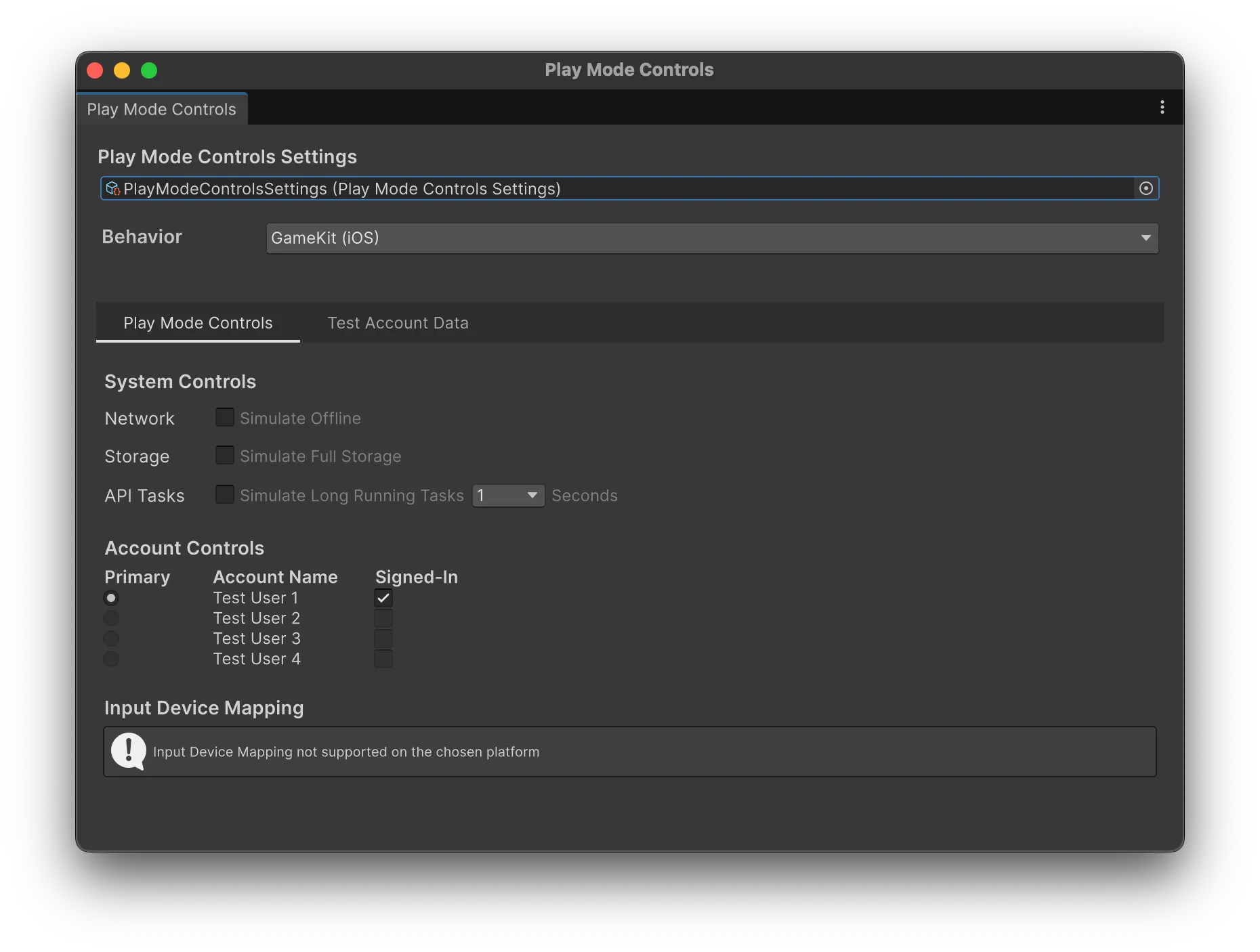The width and height of the screenshot is (1260, 952).
Task: Click the Signed-In column header
Action: pyautogui.click(x=417, y=577)
